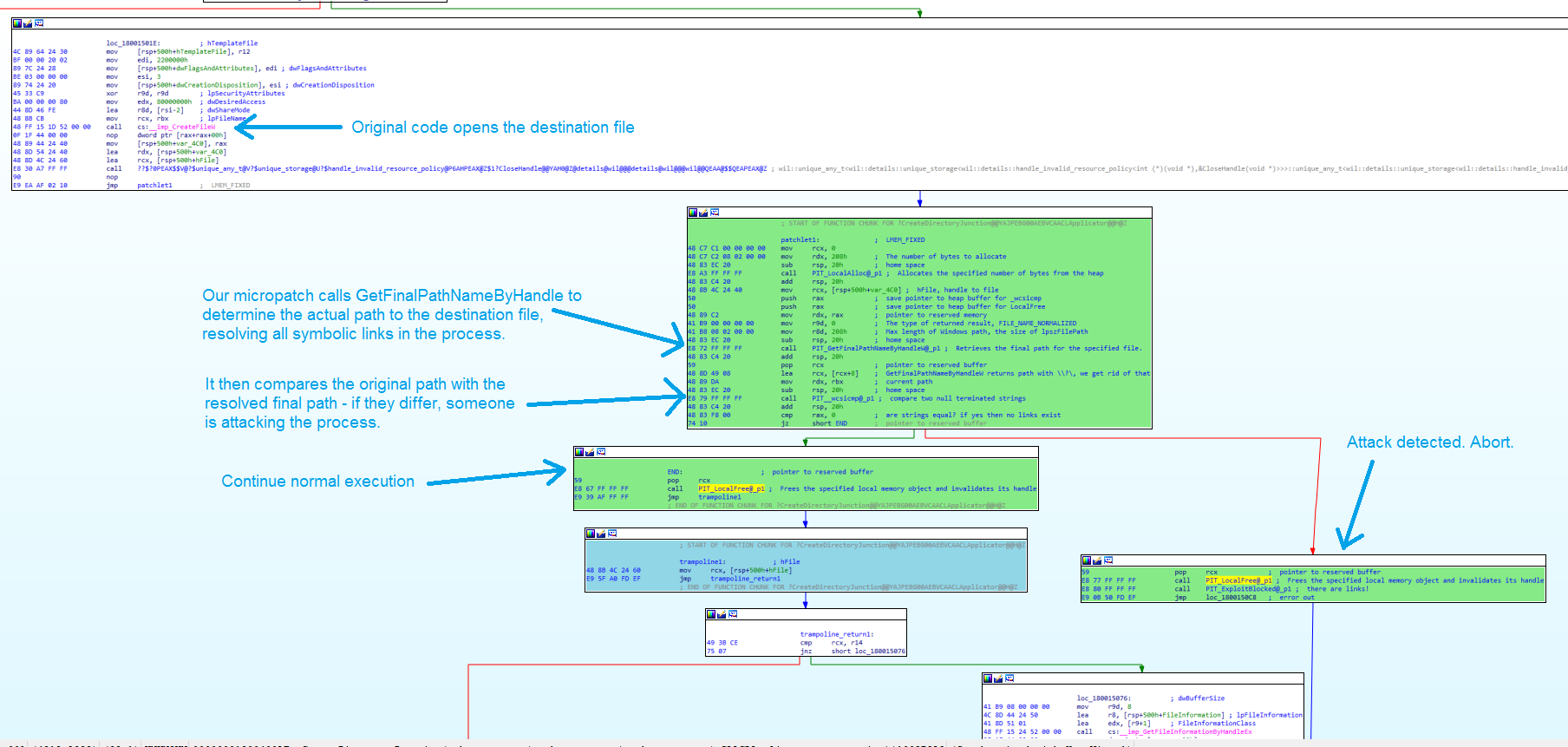
Task: Select the loc_18001501E label
Action: [x=133, y=43]
